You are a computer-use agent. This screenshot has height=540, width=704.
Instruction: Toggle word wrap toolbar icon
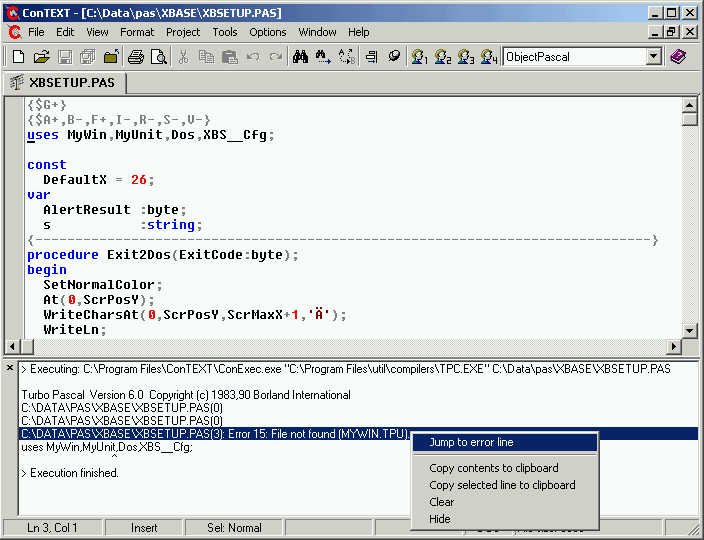coord(371,57)
